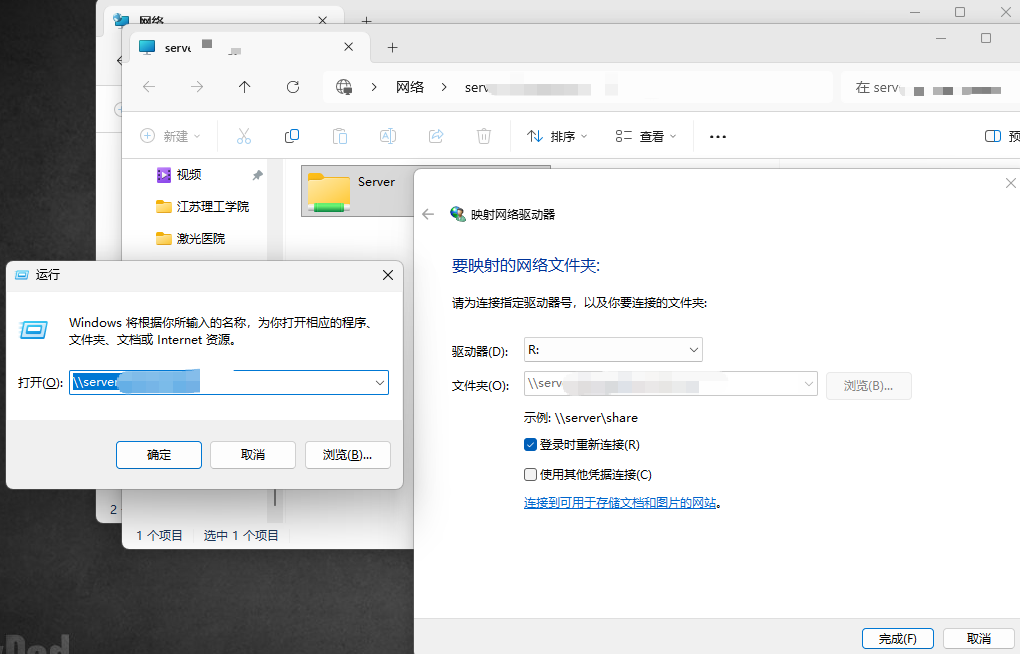The height and width of the screenshot is (654, 1020).
Task: Click the search box in Explorer
Action: click(x=930, y=87)
